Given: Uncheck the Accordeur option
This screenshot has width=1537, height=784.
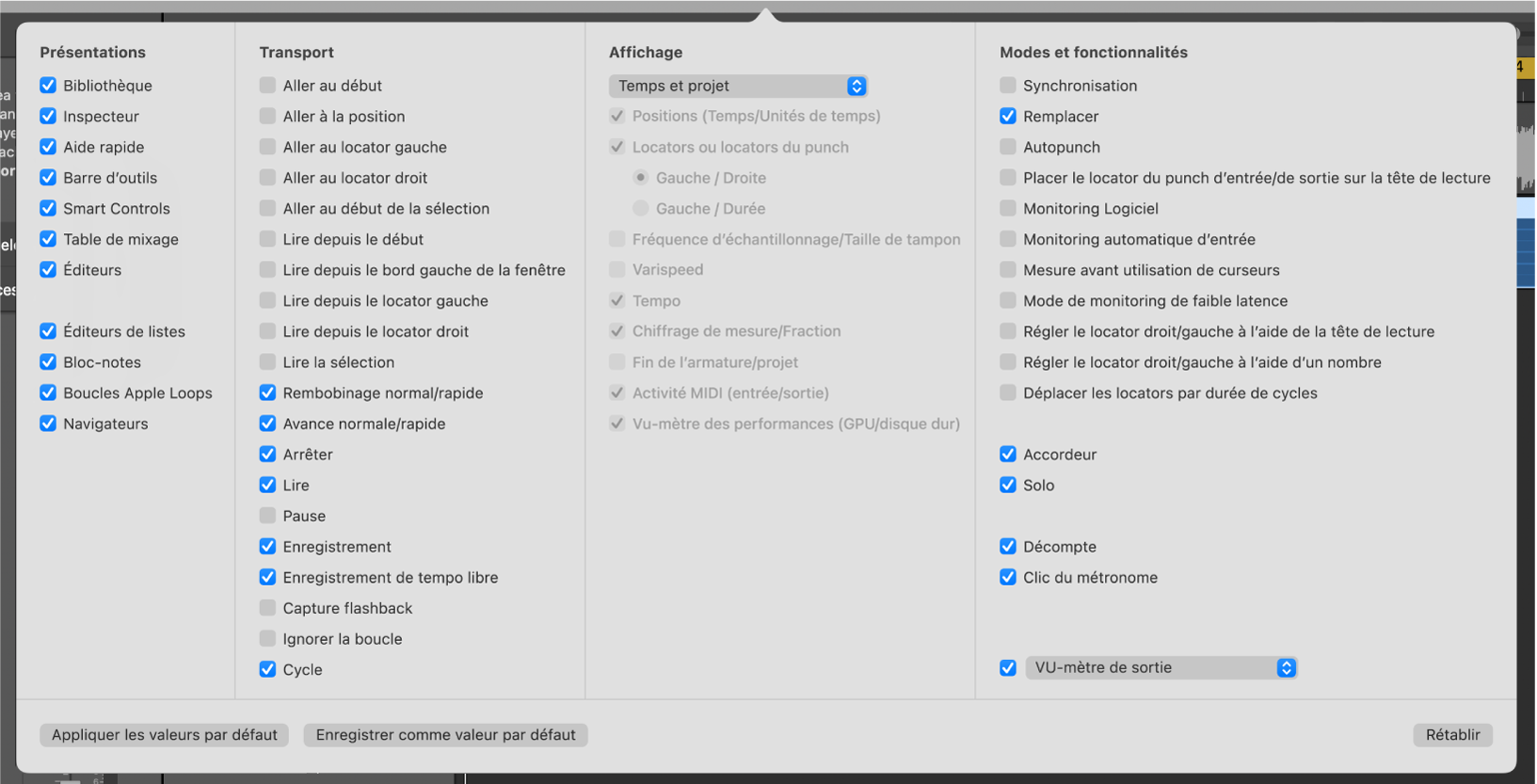Looking at the screenshot, I should (x=1008, y=455).
